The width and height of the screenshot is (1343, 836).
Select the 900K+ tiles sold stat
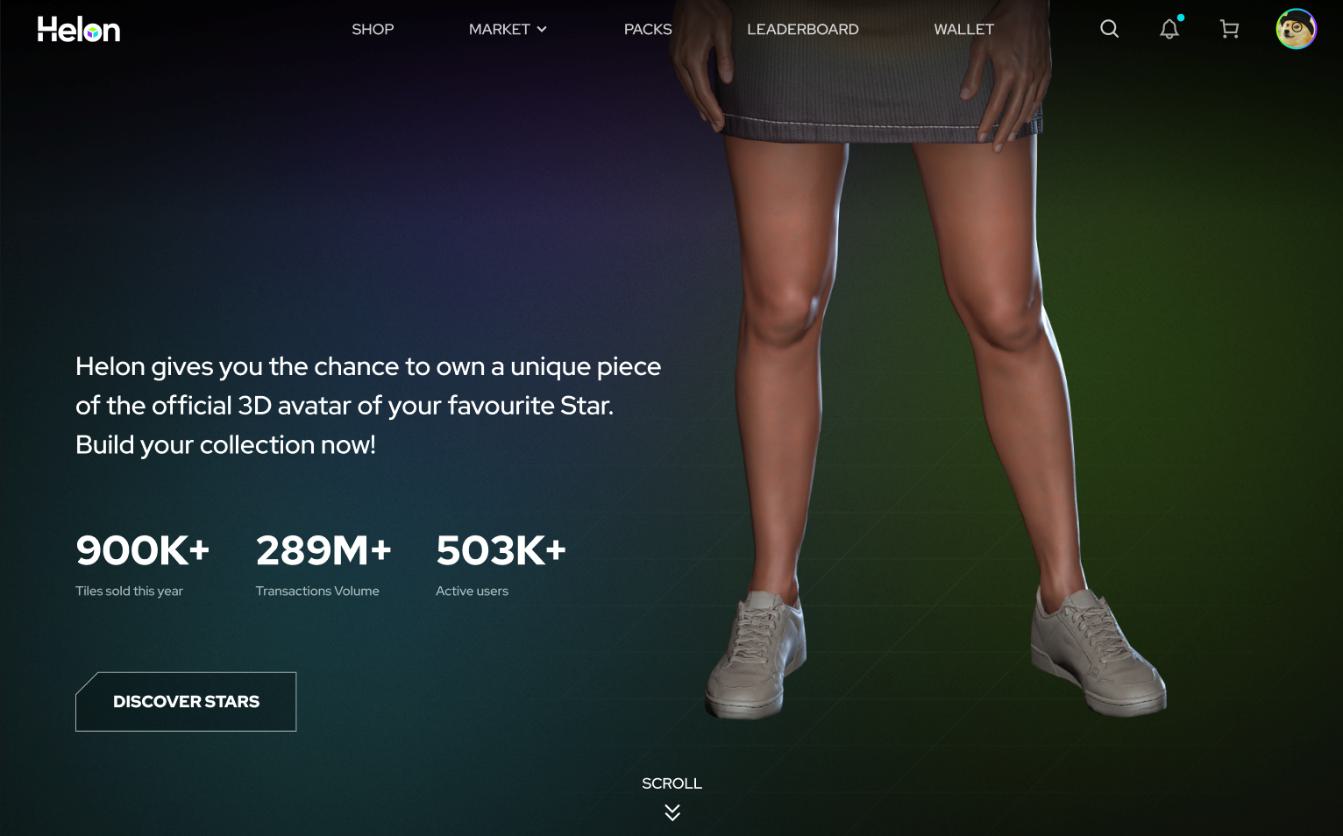click(143, 564)
